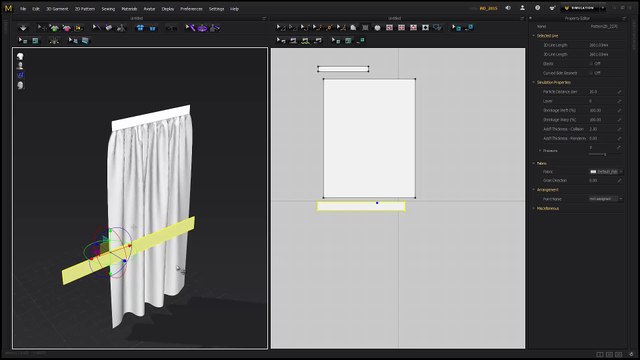Select the Polygon pattern tool
This screenshot has height=360, width=640.
coord(353,27)
